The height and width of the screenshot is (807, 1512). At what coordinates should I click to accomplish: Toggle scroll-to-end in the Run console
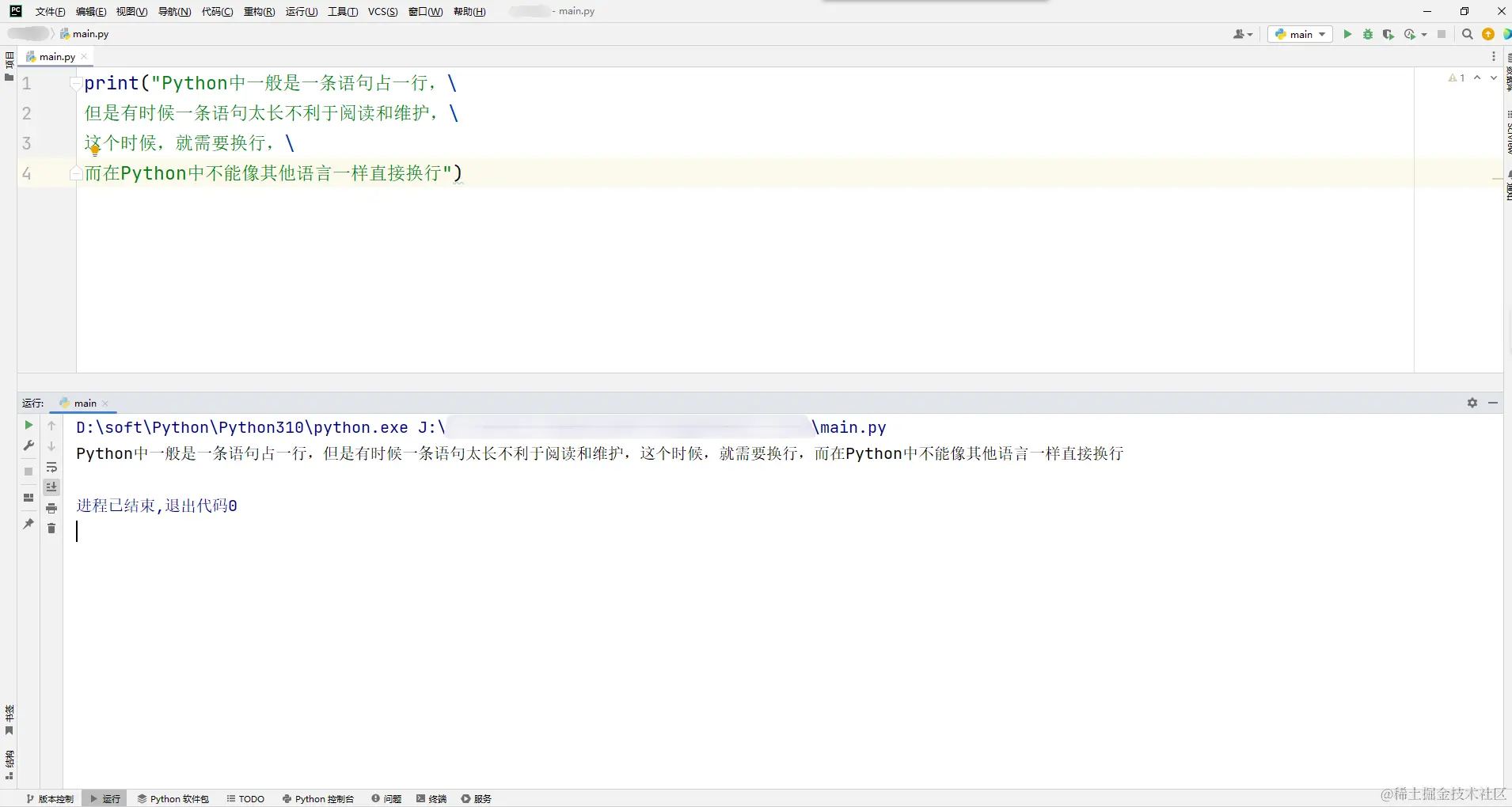(51, 487)
